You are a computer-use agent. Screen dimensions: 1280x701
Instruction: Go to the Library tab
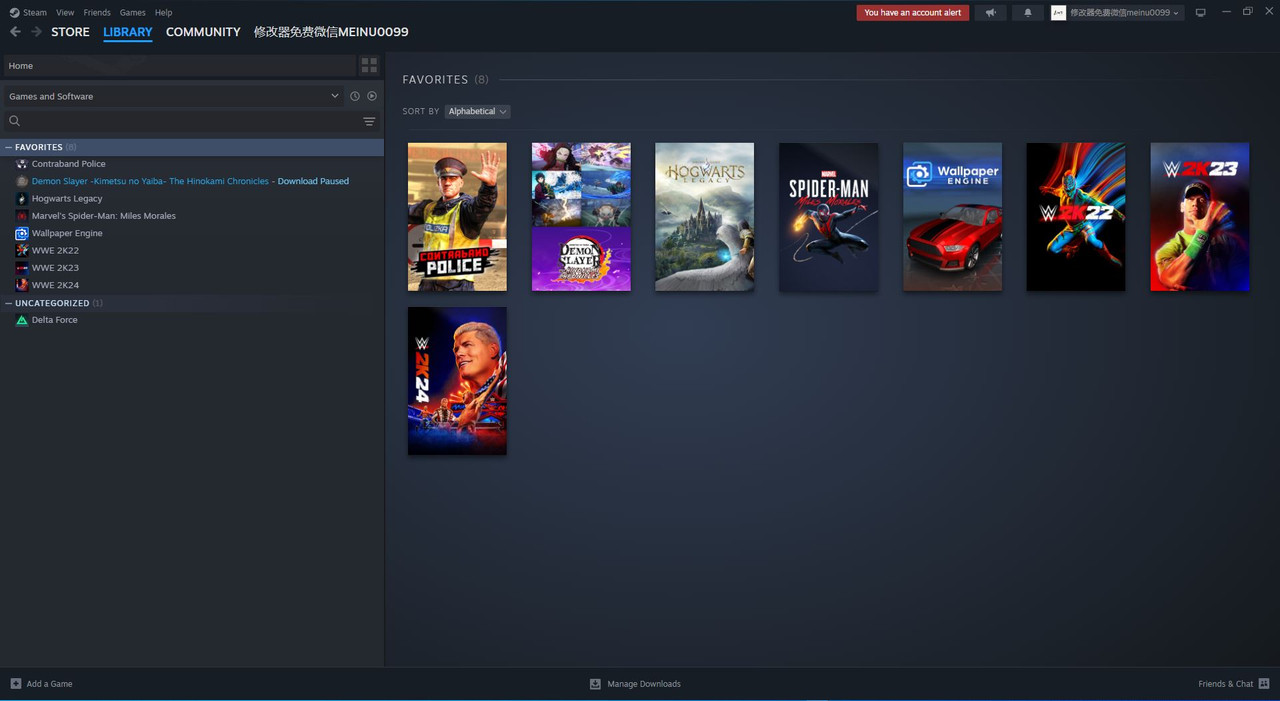128,32
